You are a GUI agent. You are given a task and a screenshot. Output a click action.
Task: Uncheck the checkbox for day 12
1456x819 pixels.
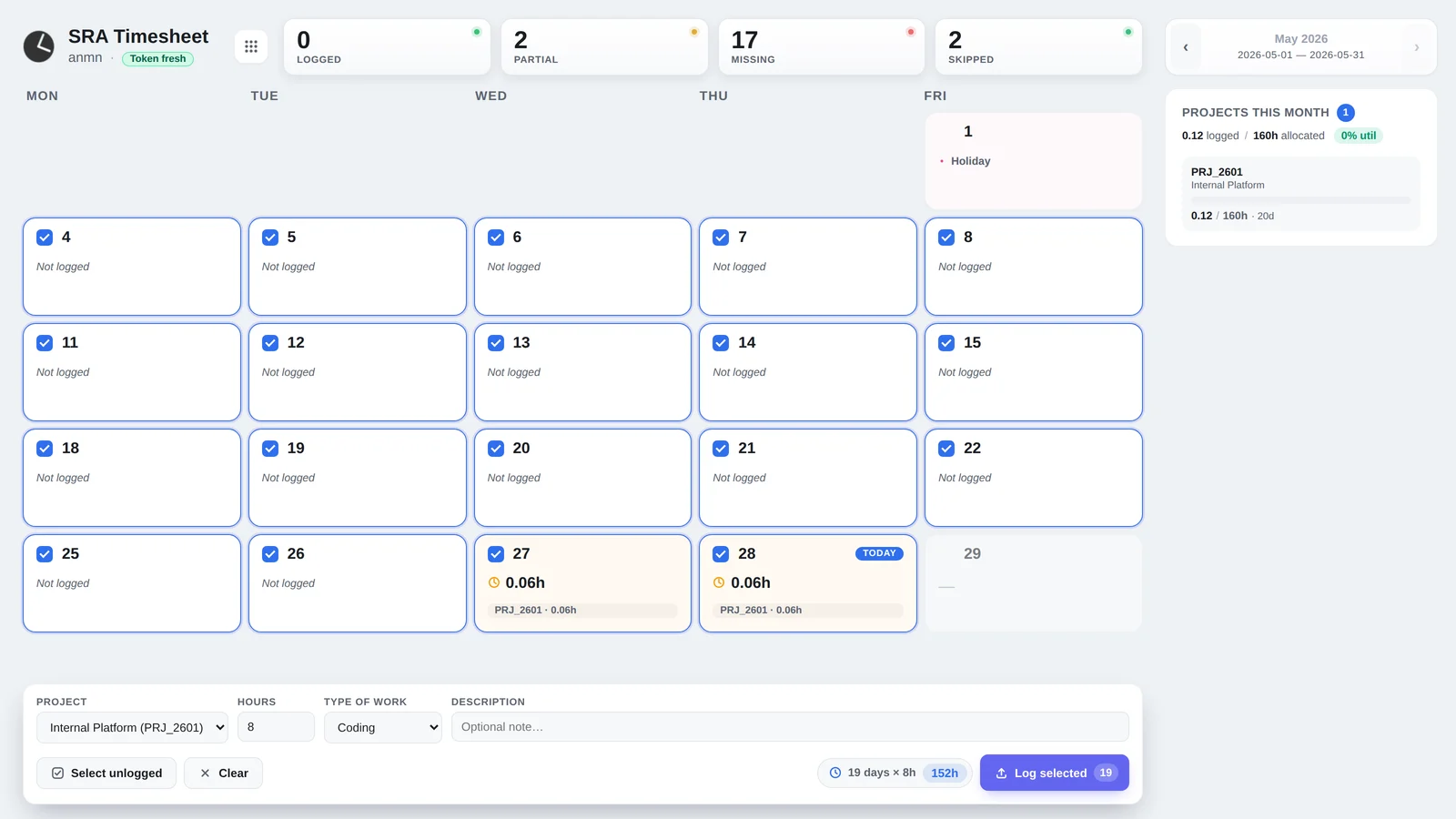tap(270, 343)
